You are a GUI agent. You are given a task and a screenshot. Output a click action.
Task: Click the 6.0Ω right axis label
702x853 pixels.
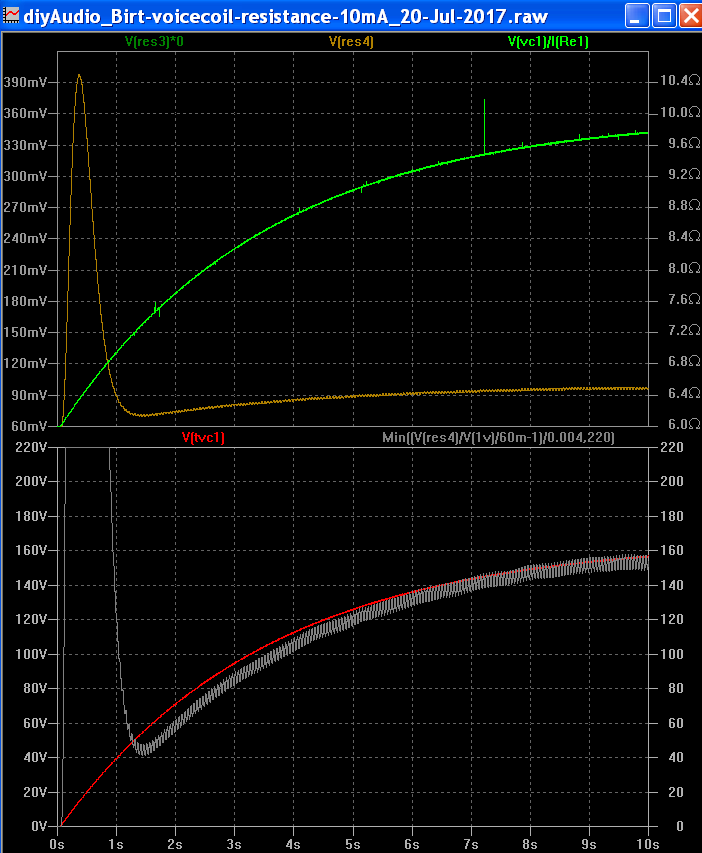(x=683, y=424)
